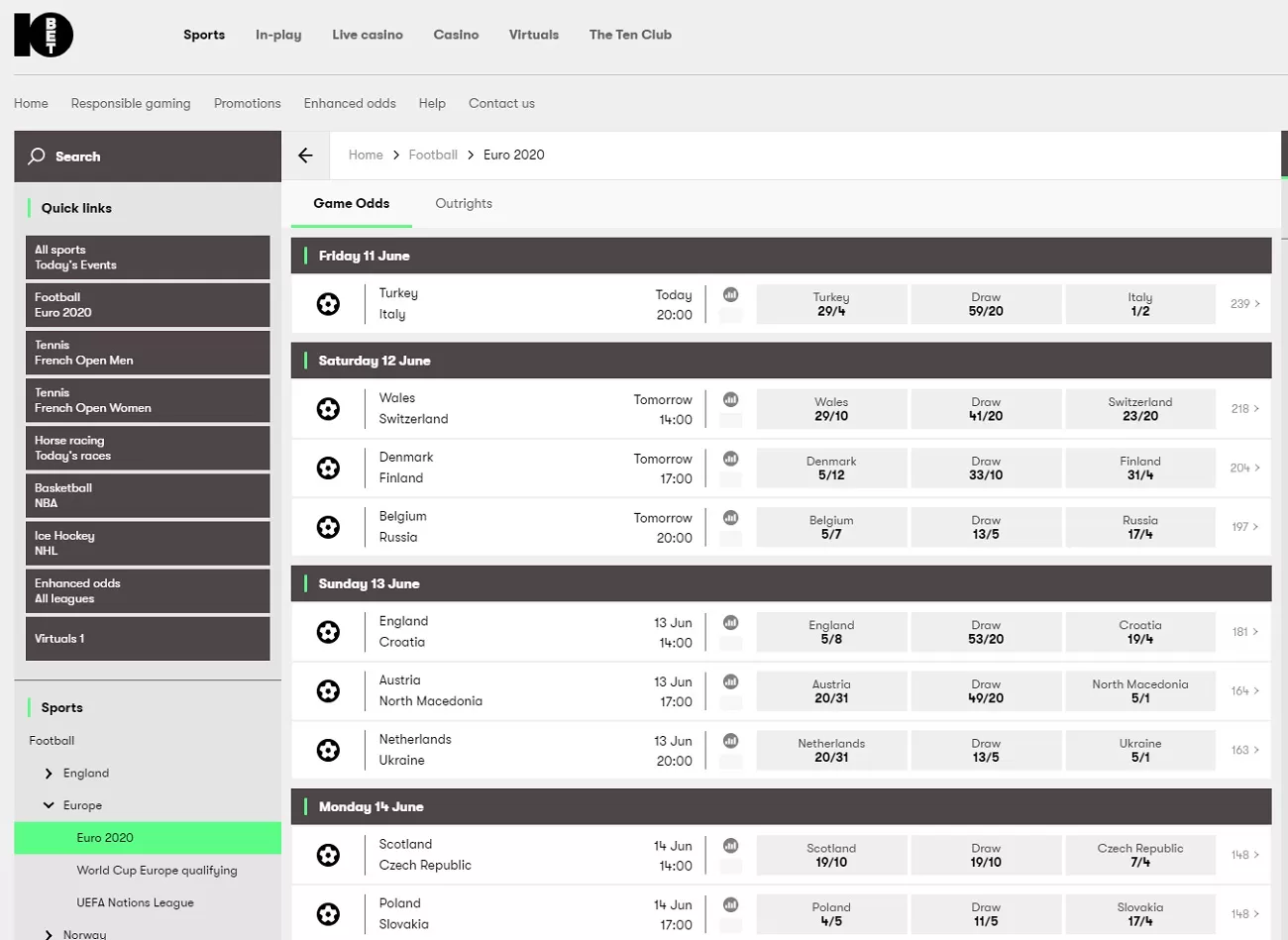Open stats icon for Turkey vs Italy
1288x940 pixels.
pos(730,294)
